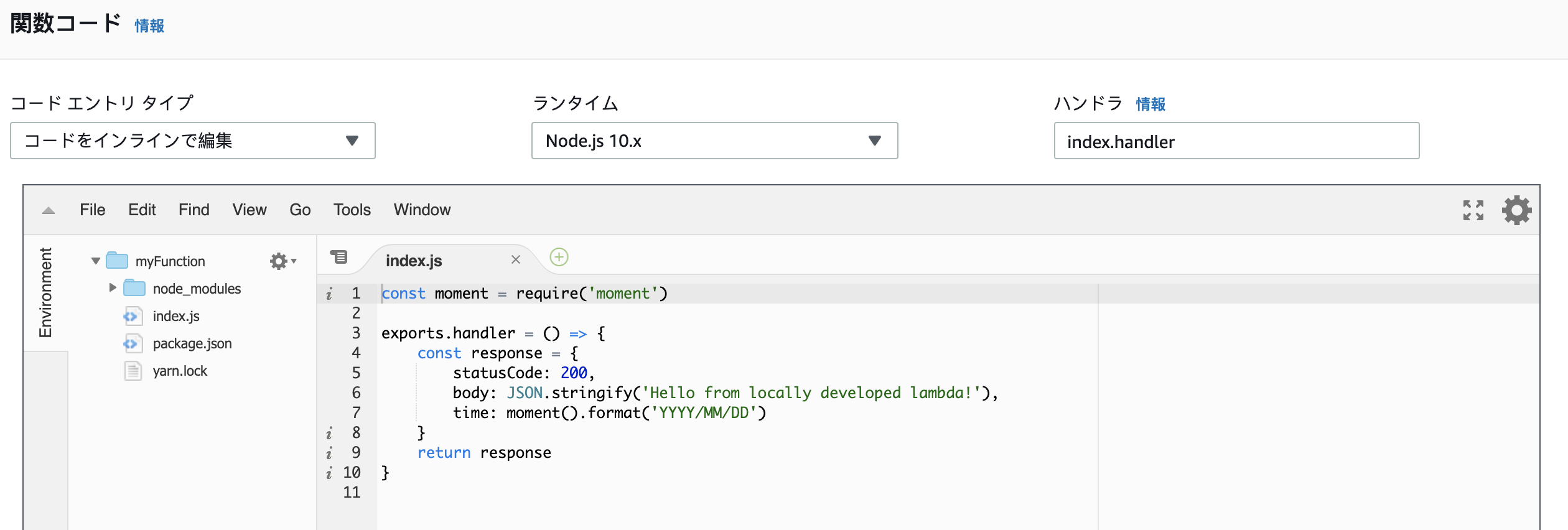Open the editor settings gear

(x=1516, y=210)
